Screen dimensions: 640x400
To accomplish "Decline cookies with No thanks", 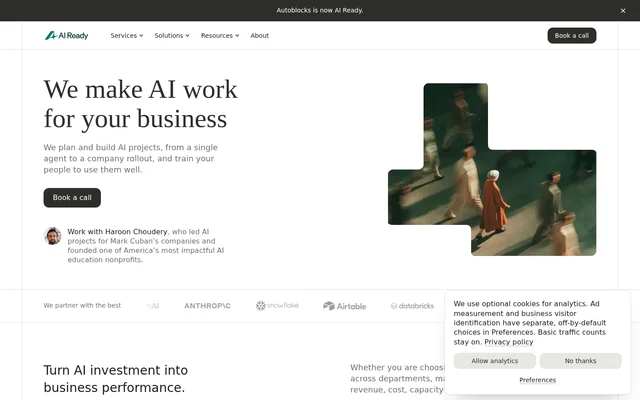I will (580, 361).
